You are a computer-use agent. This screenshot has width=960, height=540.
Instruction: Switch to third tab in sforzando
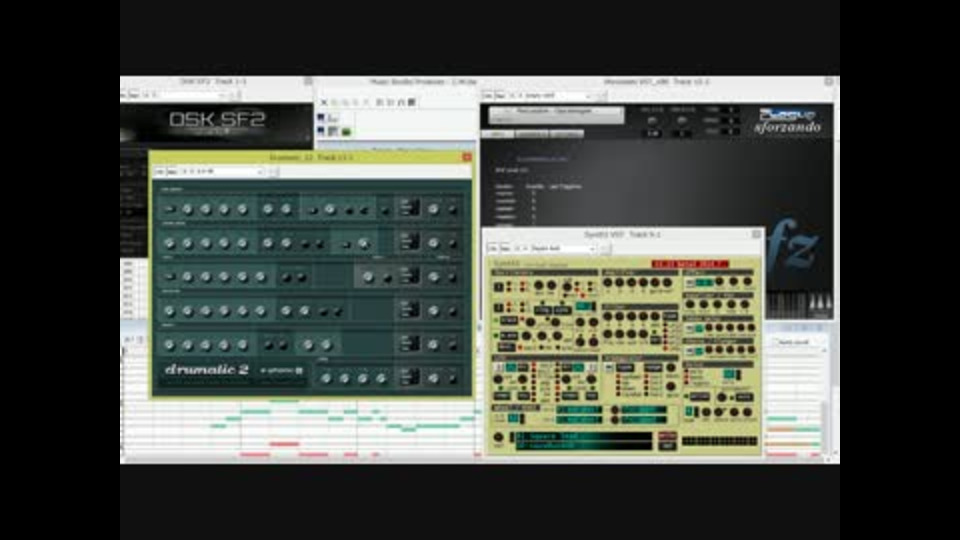[566, 134]
